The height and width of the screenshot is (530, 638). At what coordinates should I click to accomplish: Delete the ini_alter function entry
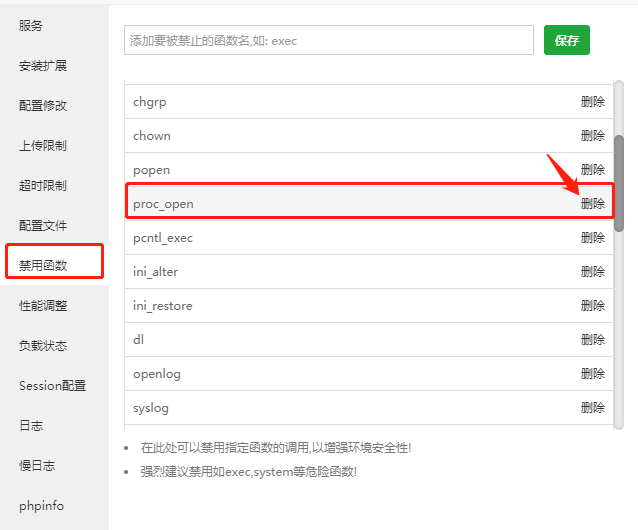point(592,271)
